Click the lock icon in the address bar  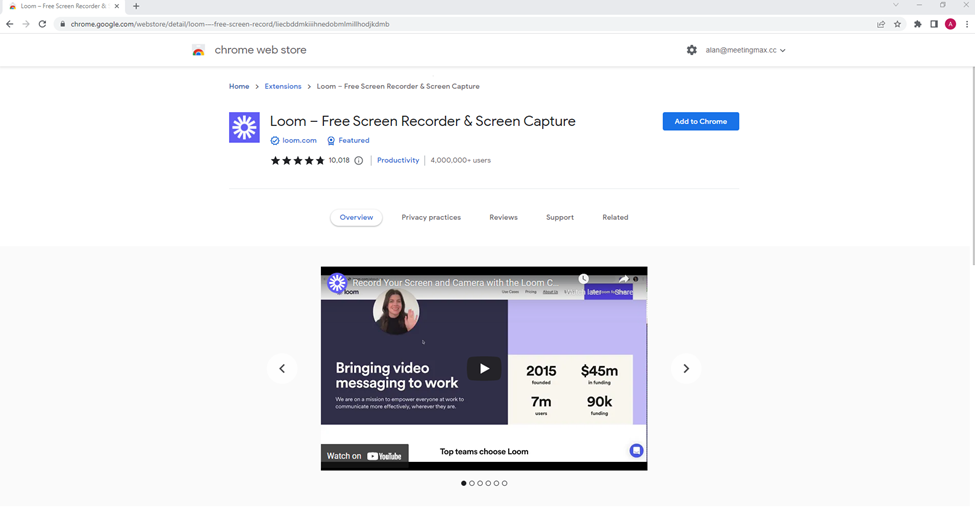[x=63, y=24]
